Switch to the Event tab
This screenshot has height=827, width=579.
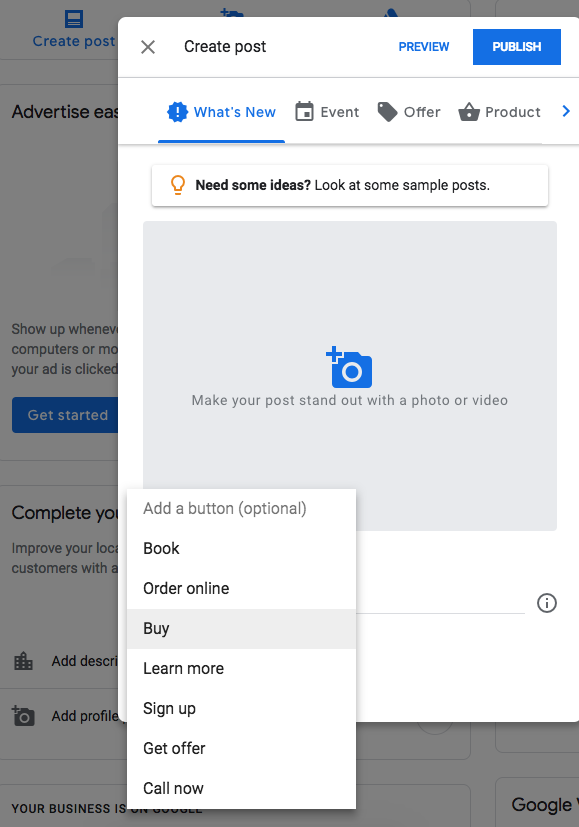327,112
